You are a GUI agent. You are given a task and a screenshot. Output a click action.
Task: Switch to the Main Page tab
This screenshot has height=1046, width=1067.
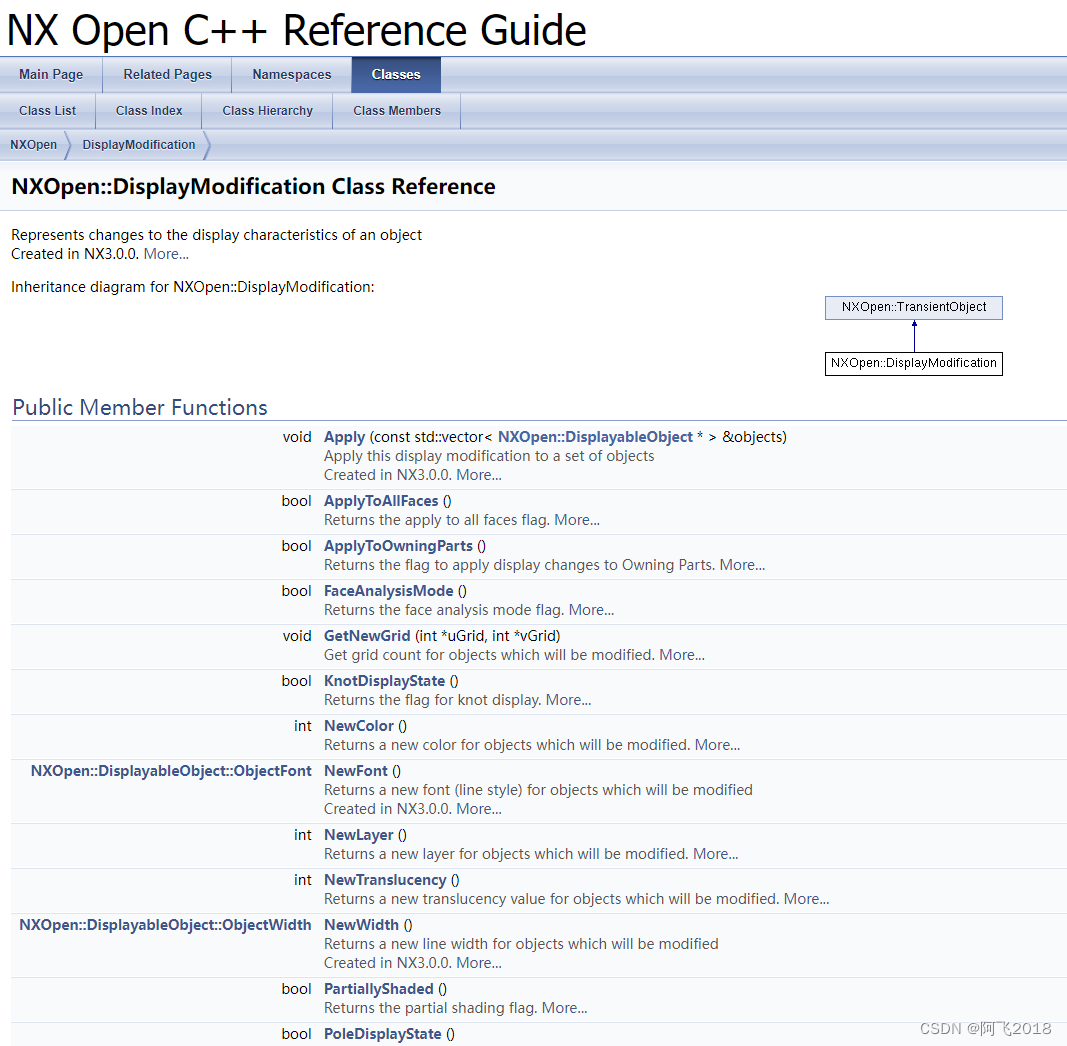tap(51, 74)
